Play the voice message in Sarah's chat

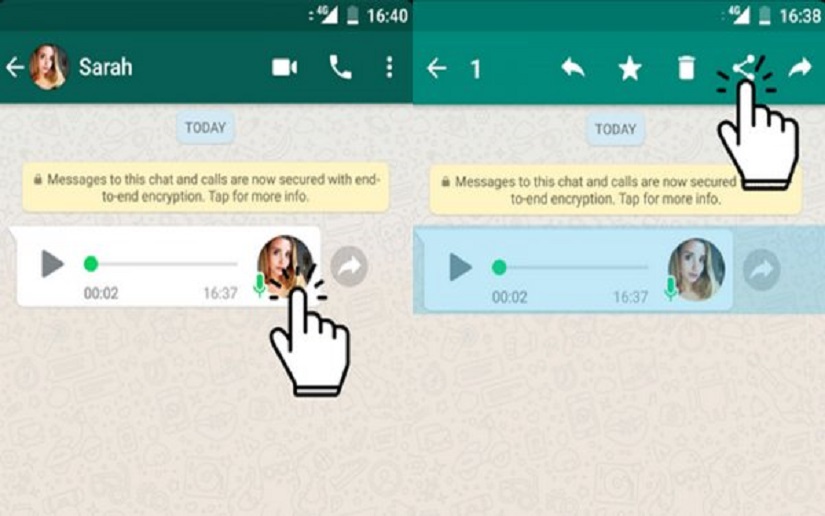(x=51, y=265)
